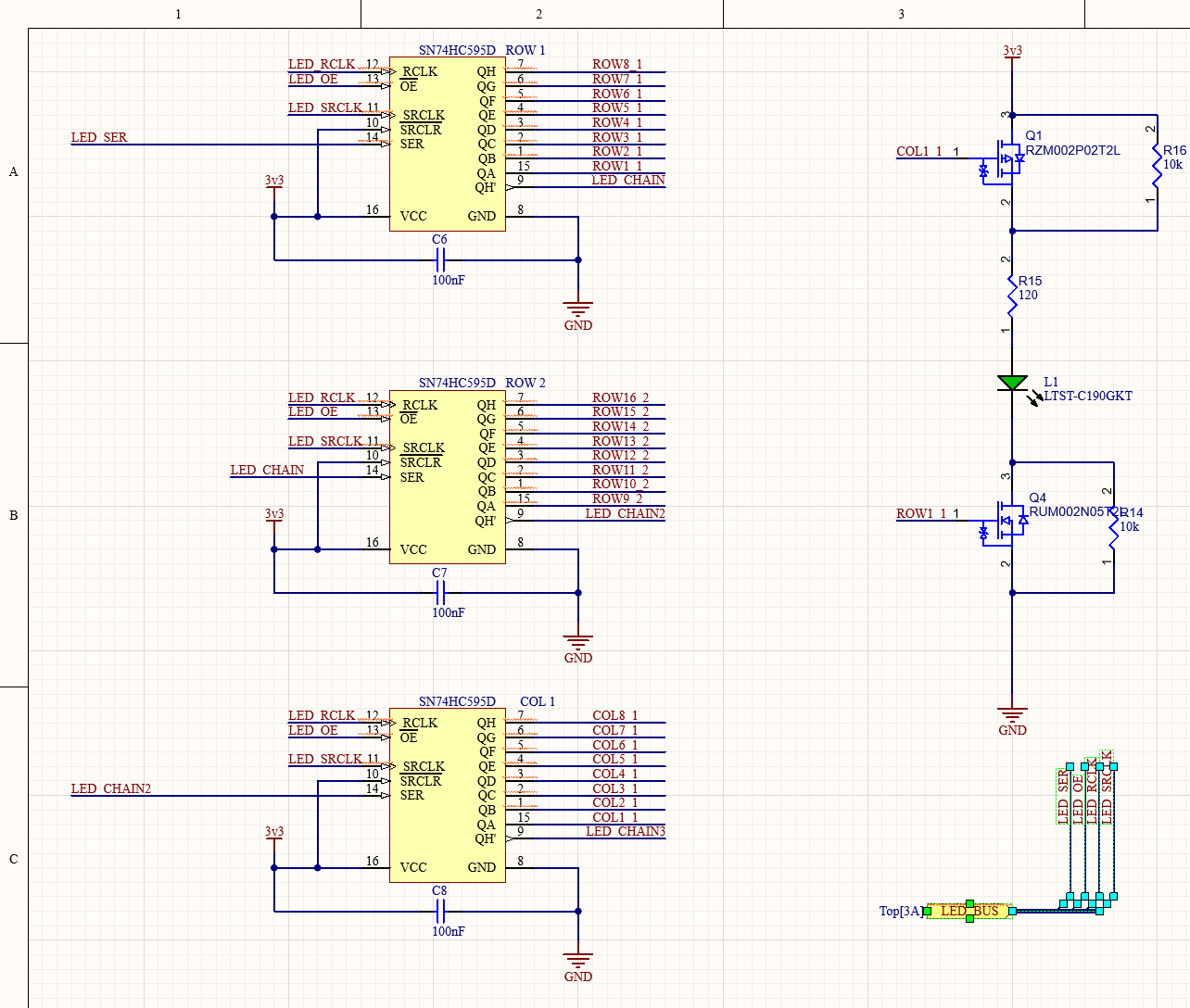
Task: Select the GND symbol below capacitor C6
Action: coord(578,316)
